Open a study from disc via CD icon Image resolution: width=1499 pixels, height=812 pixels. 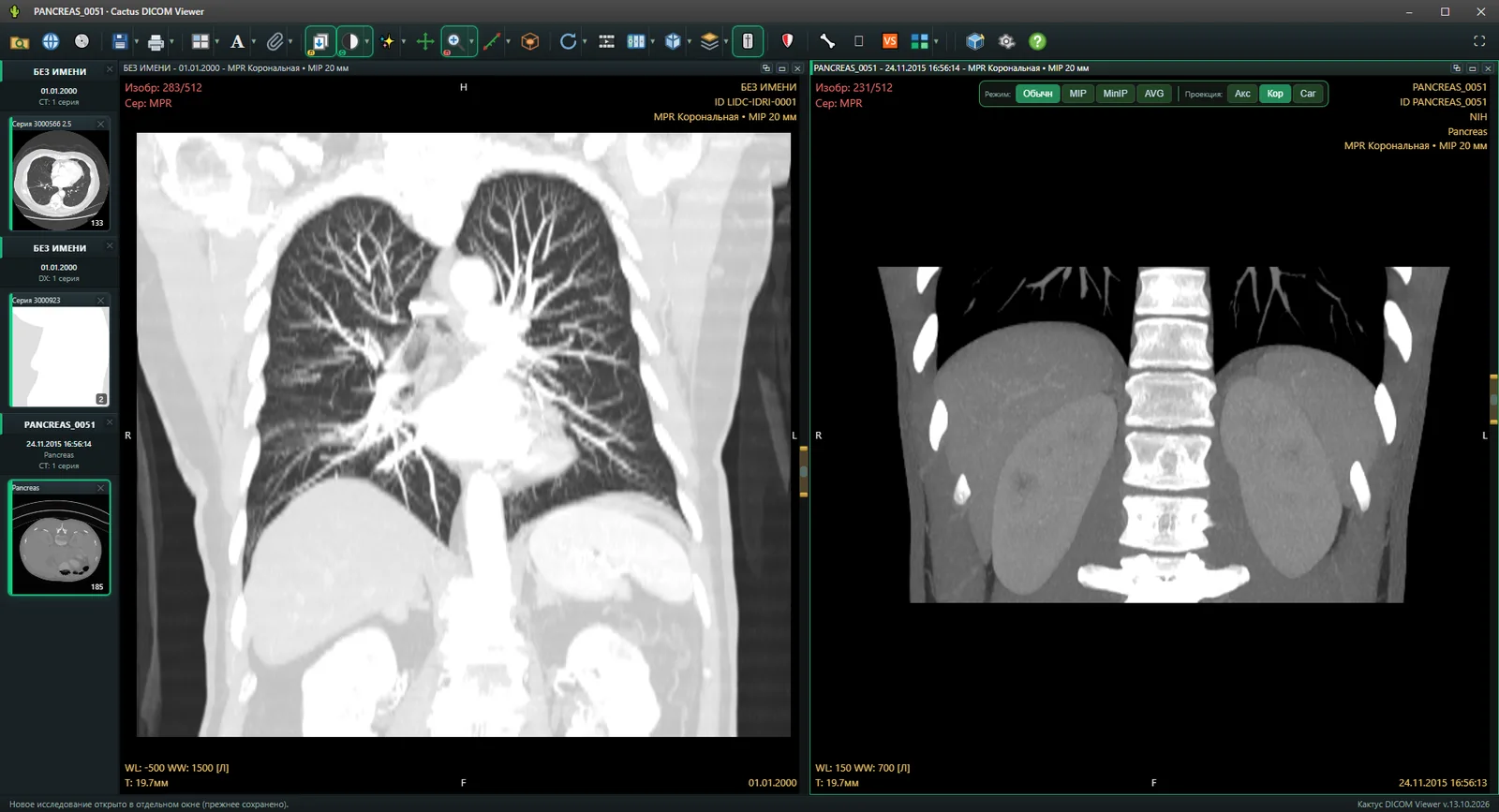(x=82, y=41)
